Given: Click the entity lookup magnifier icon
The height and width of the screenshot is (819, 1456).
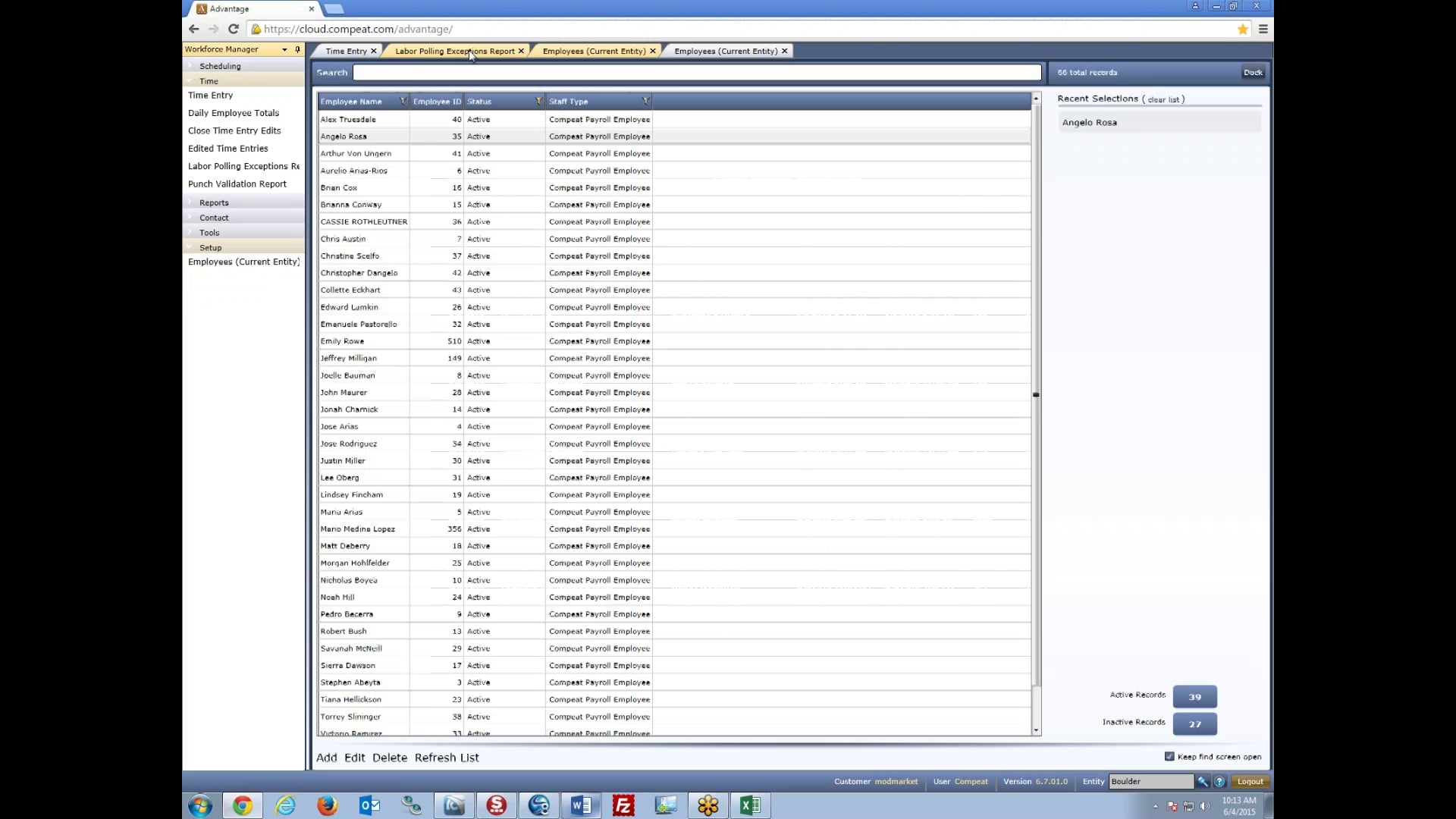Looking at the screenshot, I should 1203,781.
